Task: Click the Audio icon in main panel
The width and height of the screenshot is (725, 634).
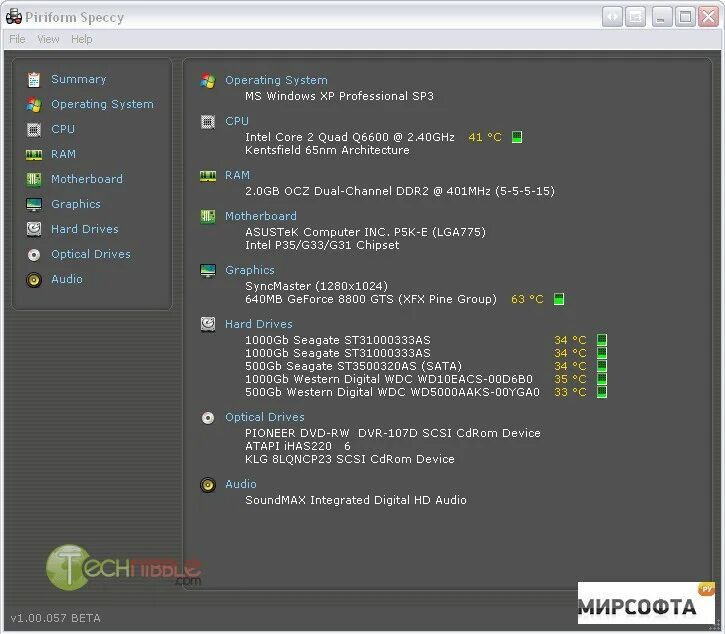Action: click(x=208, y=485)
